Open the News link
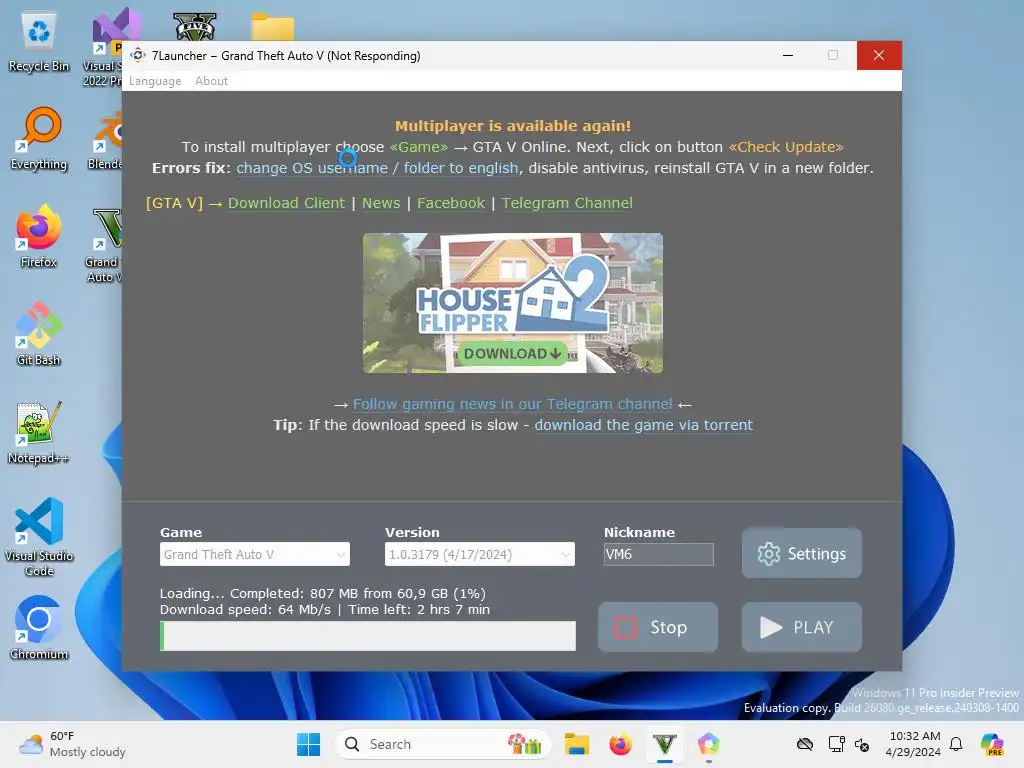Image resolution: width=1024 pixels, height=768 pixels. pyautogui.click(x=381, y=203)
